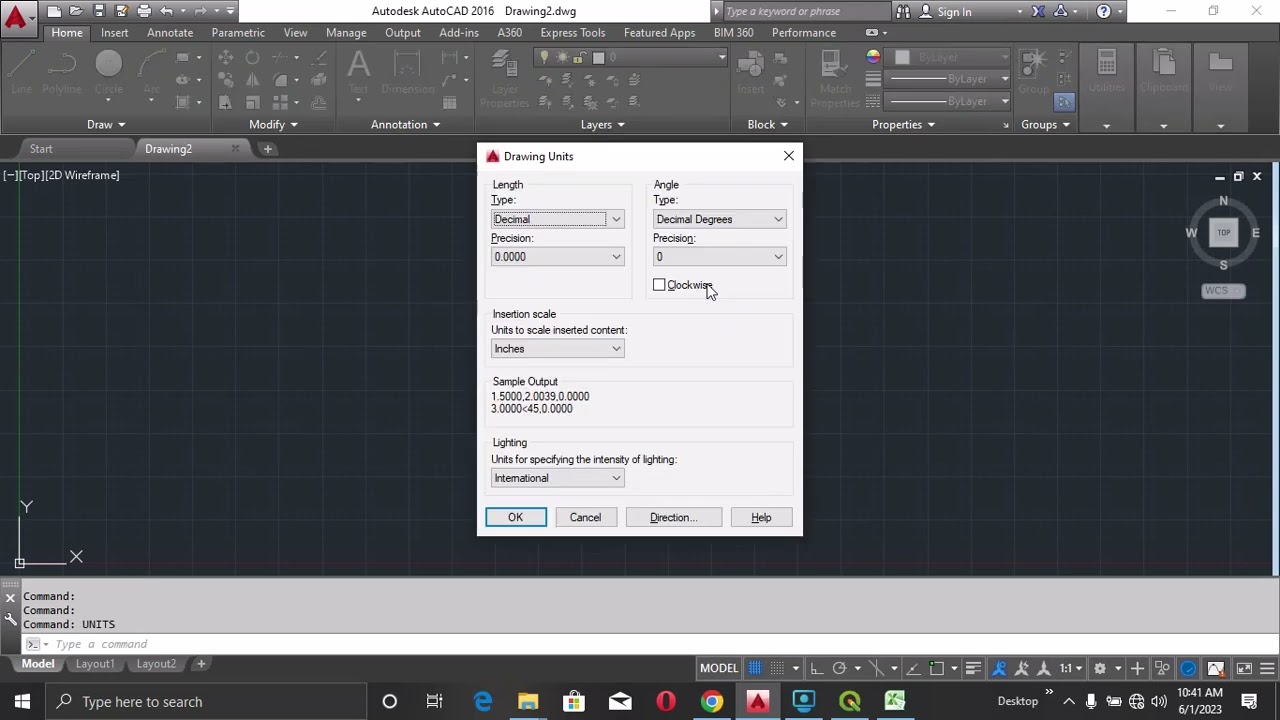
Task: Open Layer Properties manager icon
Action: click(505, 78)
